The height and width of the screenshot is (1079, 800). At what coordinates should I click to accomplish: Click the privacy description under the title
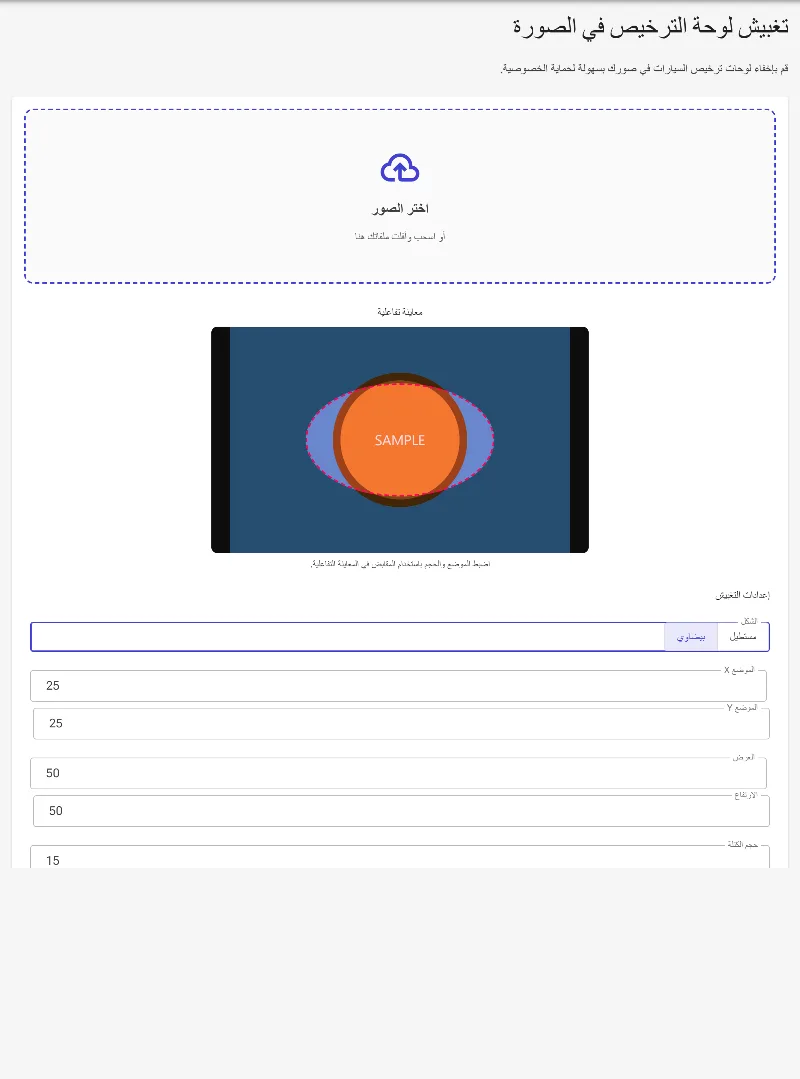(x=645, y=68)
